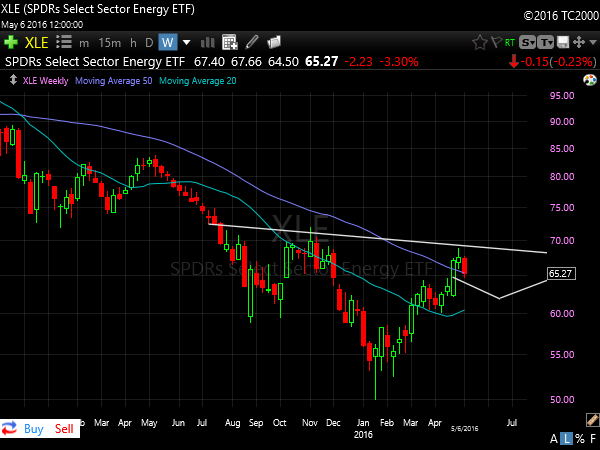Click the 67.40 open price value

click(x=209, y=62)
